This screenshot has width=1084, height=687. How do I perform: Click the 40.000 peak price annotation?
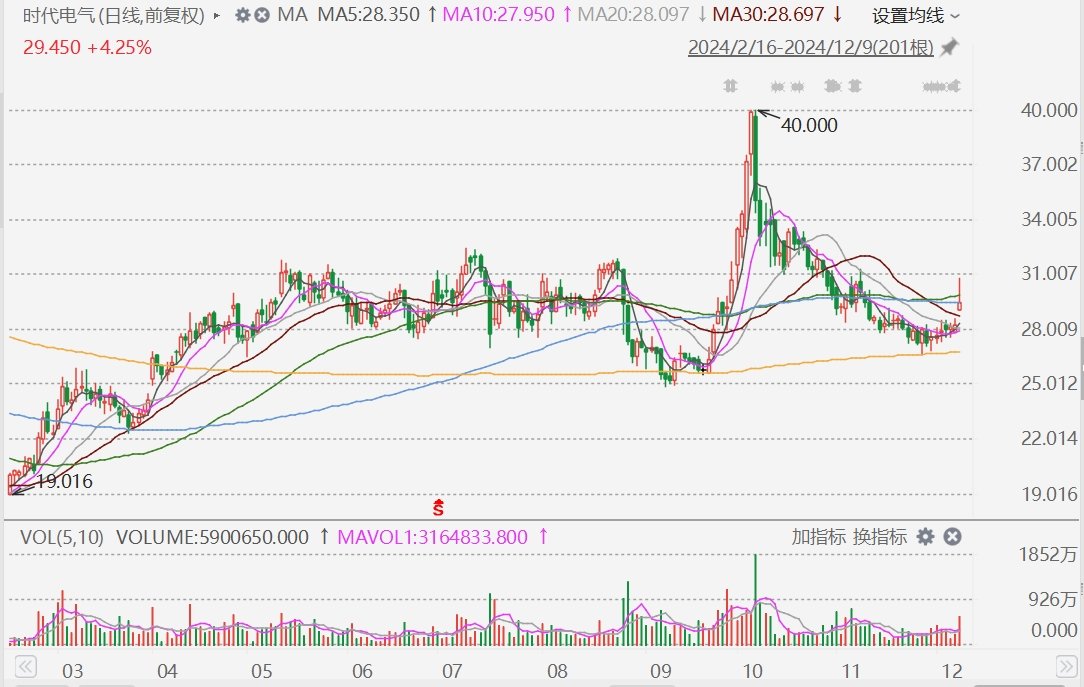(808, 125)
